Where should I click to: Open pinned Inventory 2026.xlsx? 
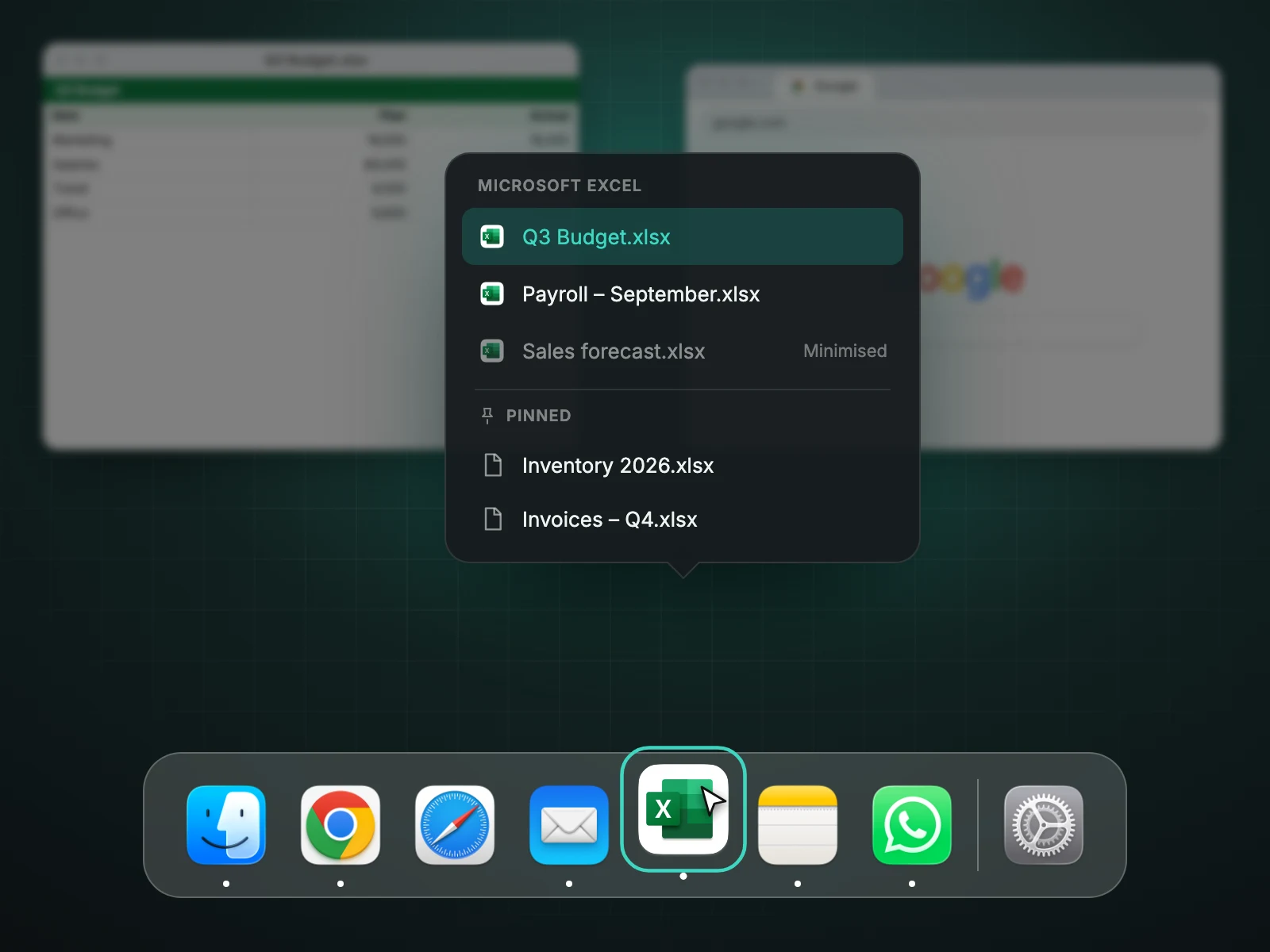tap(683, 465)
